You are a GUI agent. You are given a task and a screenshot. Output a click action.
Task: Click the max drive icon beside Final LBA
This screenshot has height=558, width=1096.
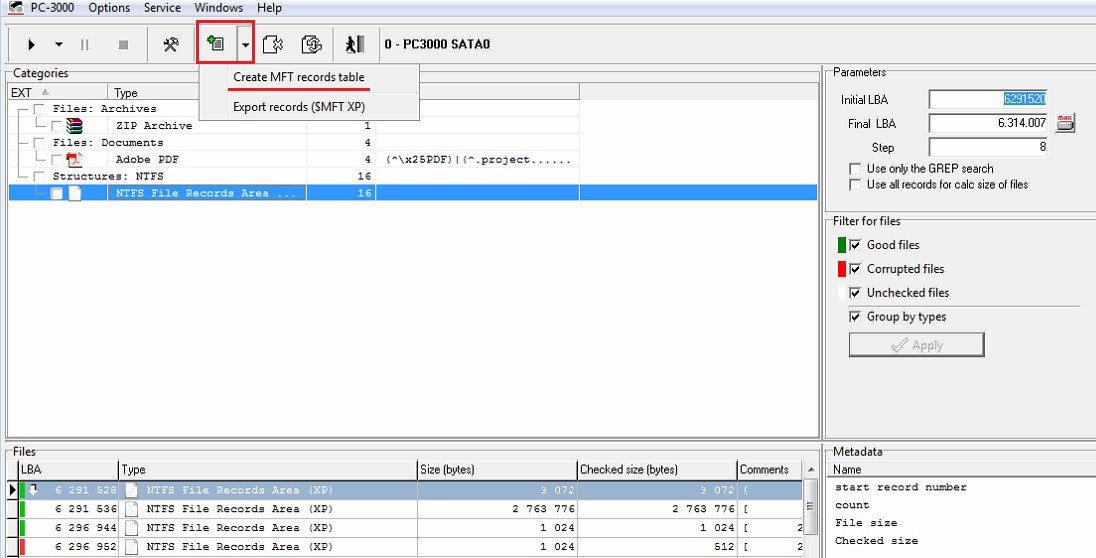click(x=1065, y=123)
